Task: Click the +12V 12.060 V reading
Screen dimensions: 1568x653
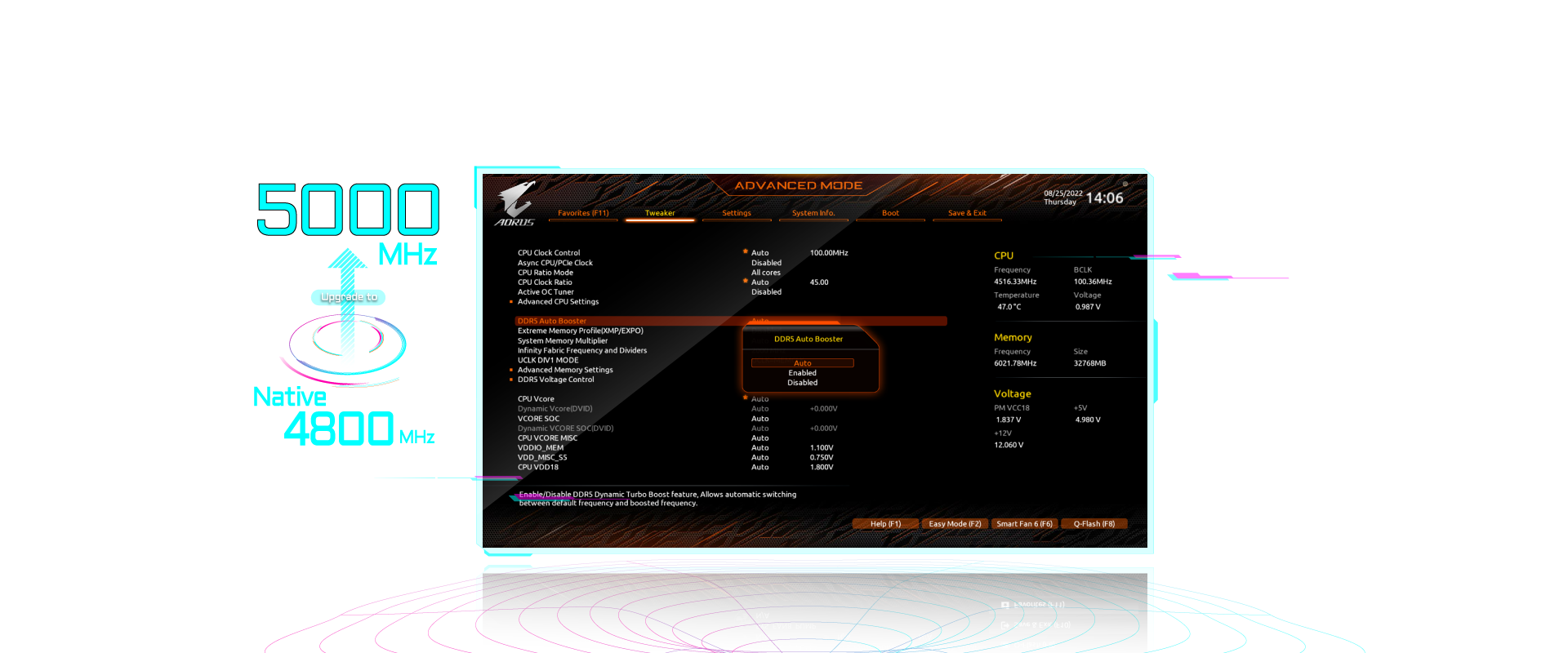Action: click(1009, 445)
